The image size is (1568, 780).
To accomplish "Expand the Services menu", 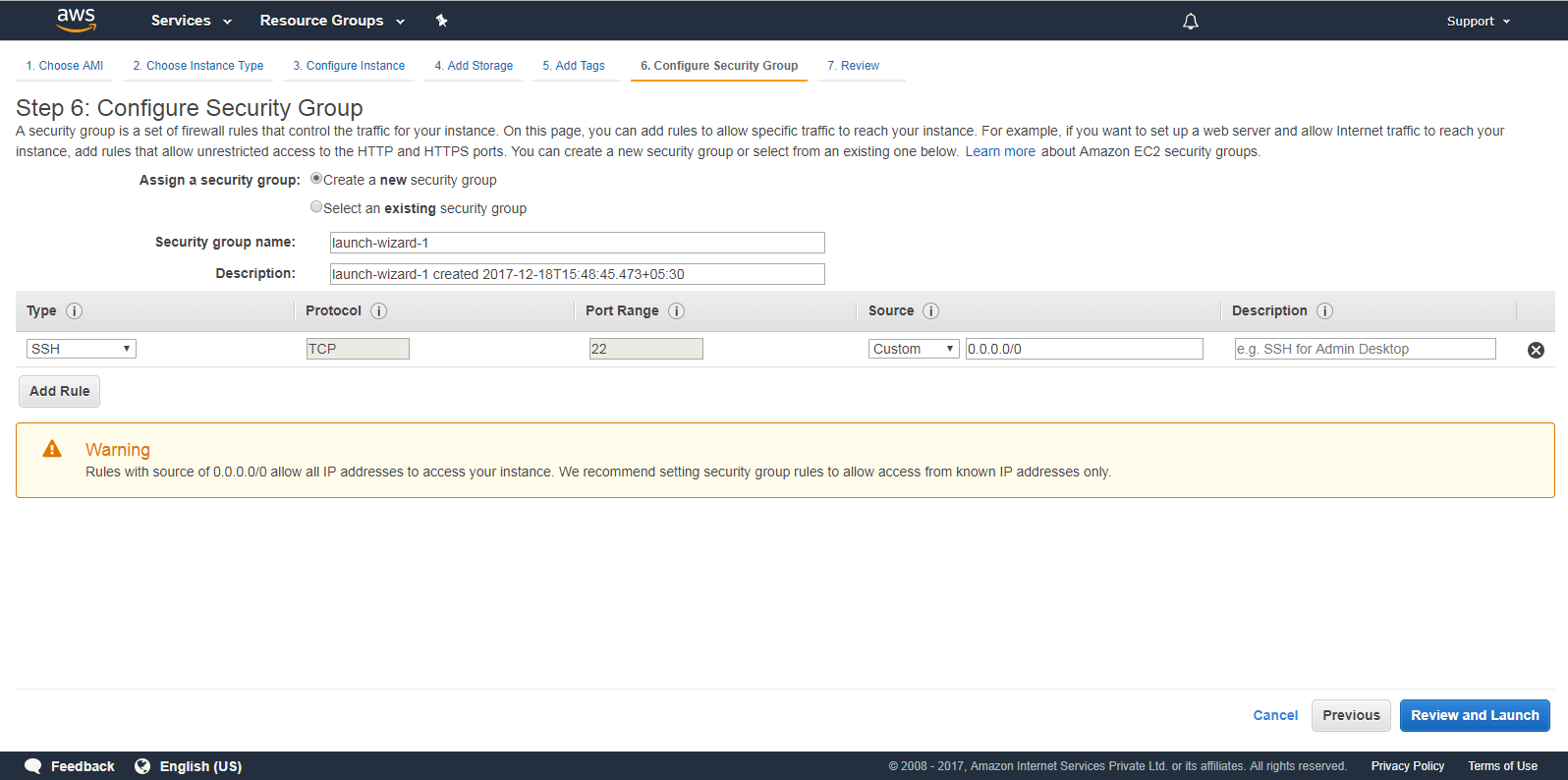I will (x=191, y=21).
